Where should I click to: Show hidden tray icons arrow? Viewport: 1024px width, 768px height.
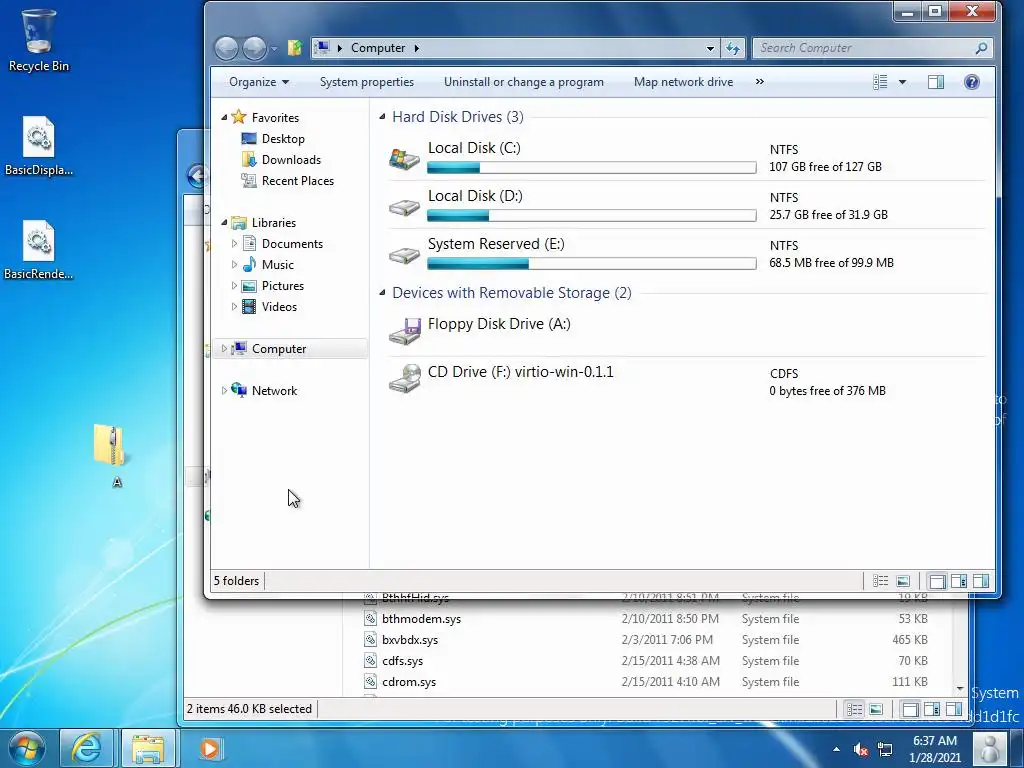tap(836, 749)
